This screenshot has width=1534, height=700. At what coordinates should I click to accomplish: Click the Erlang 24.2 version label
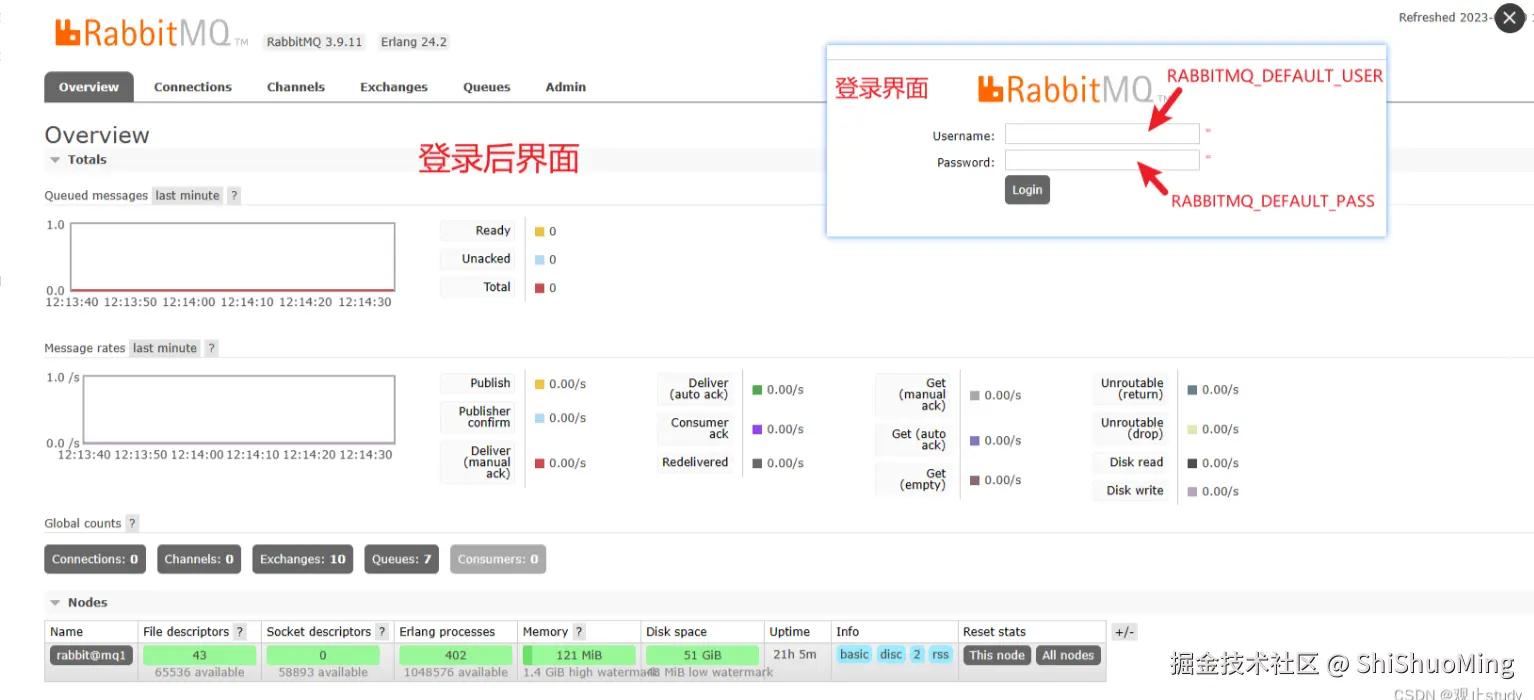(x=413, y=42)
